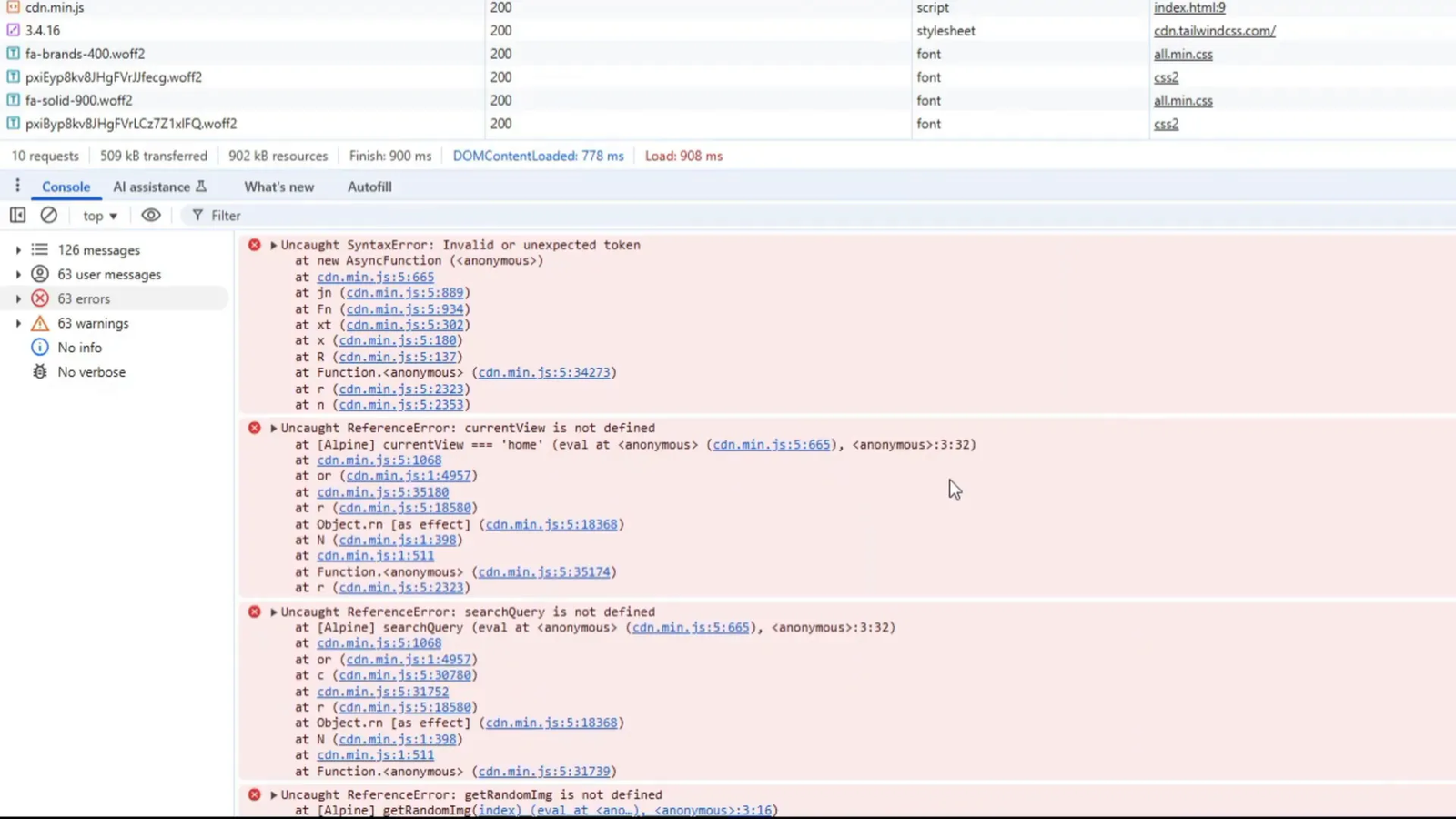Clear the console output
Viewport: 1456px width, 819px height.
point(48,215)
